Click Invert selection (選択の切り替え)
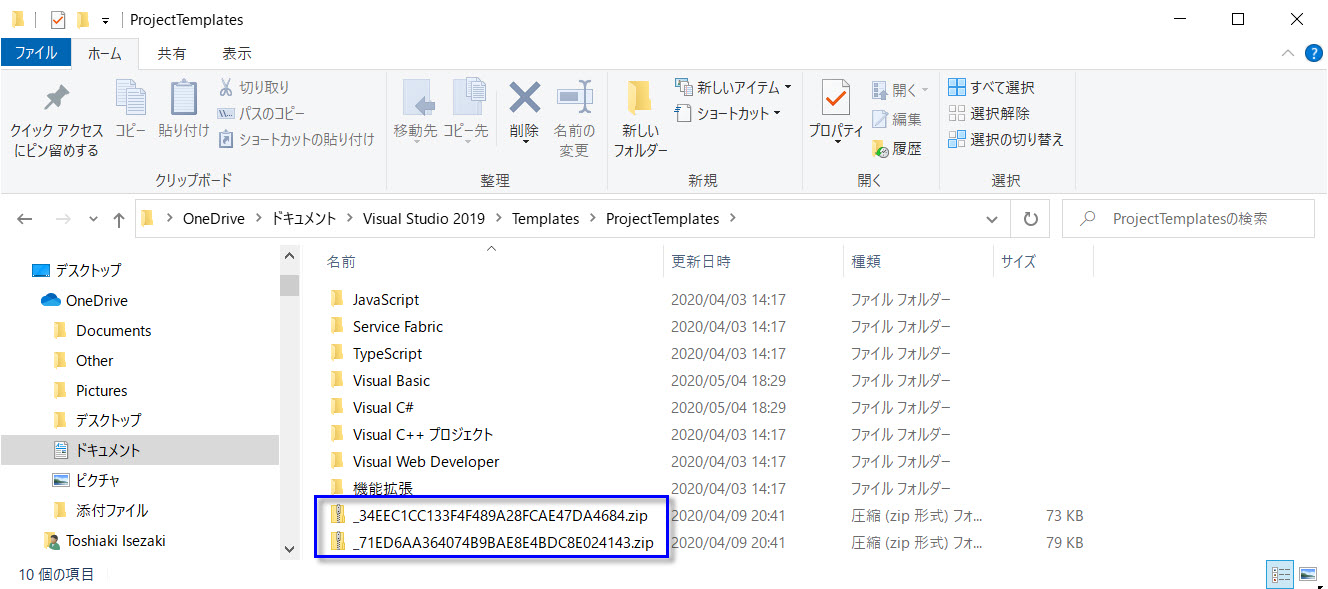 pos(1006,140)
